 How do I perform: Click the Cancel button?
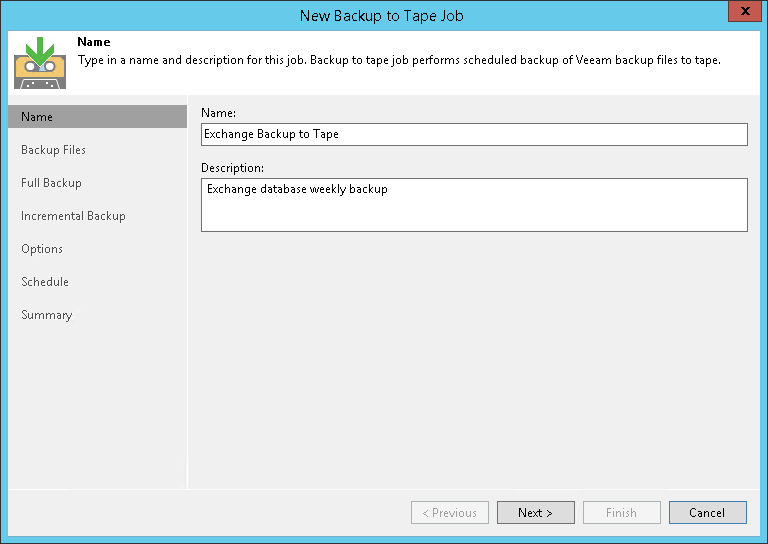point(707,513)
